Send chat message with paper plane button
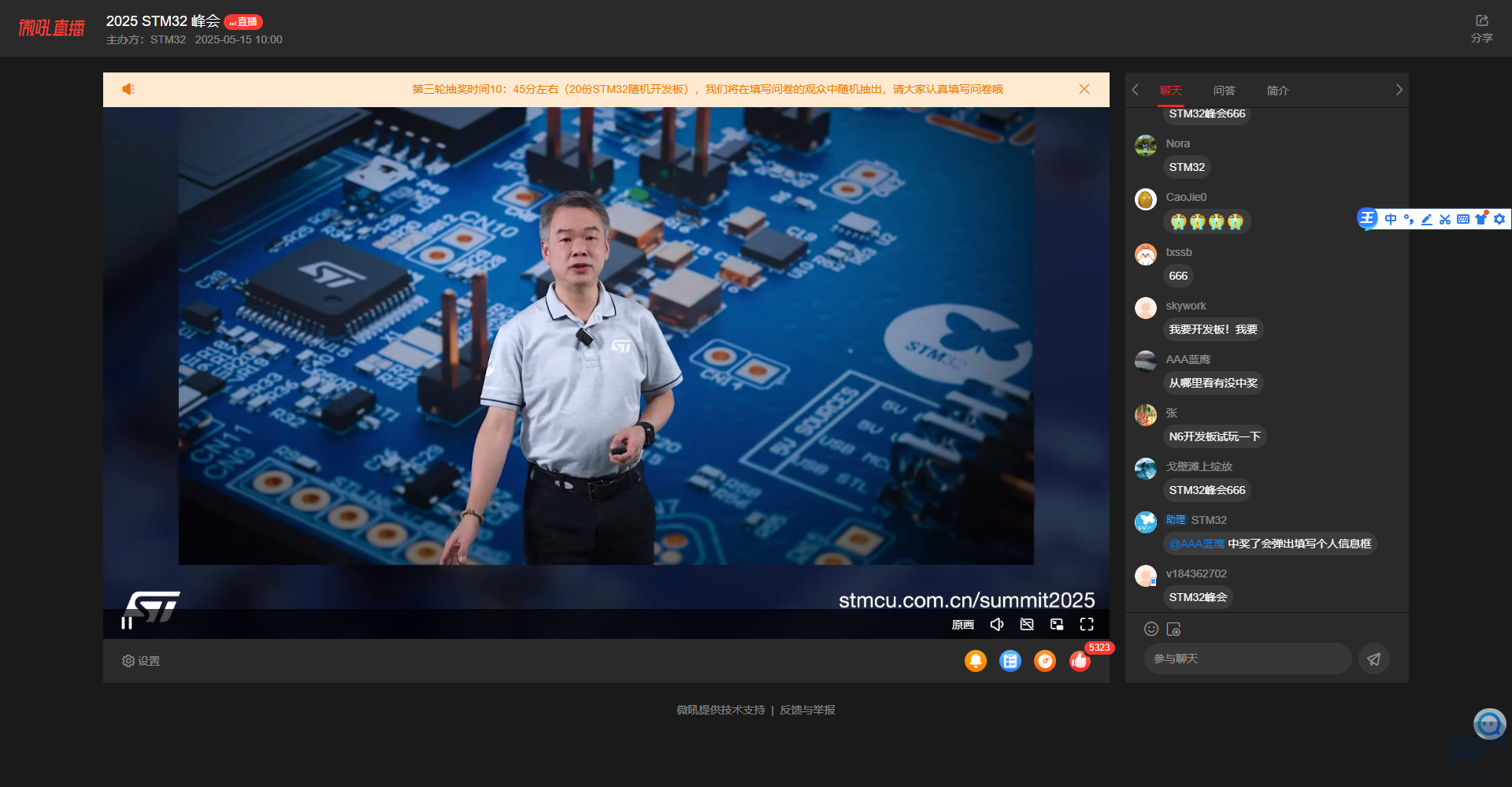The height and width of the screenshot is (787, 1512). [1373, 659]
